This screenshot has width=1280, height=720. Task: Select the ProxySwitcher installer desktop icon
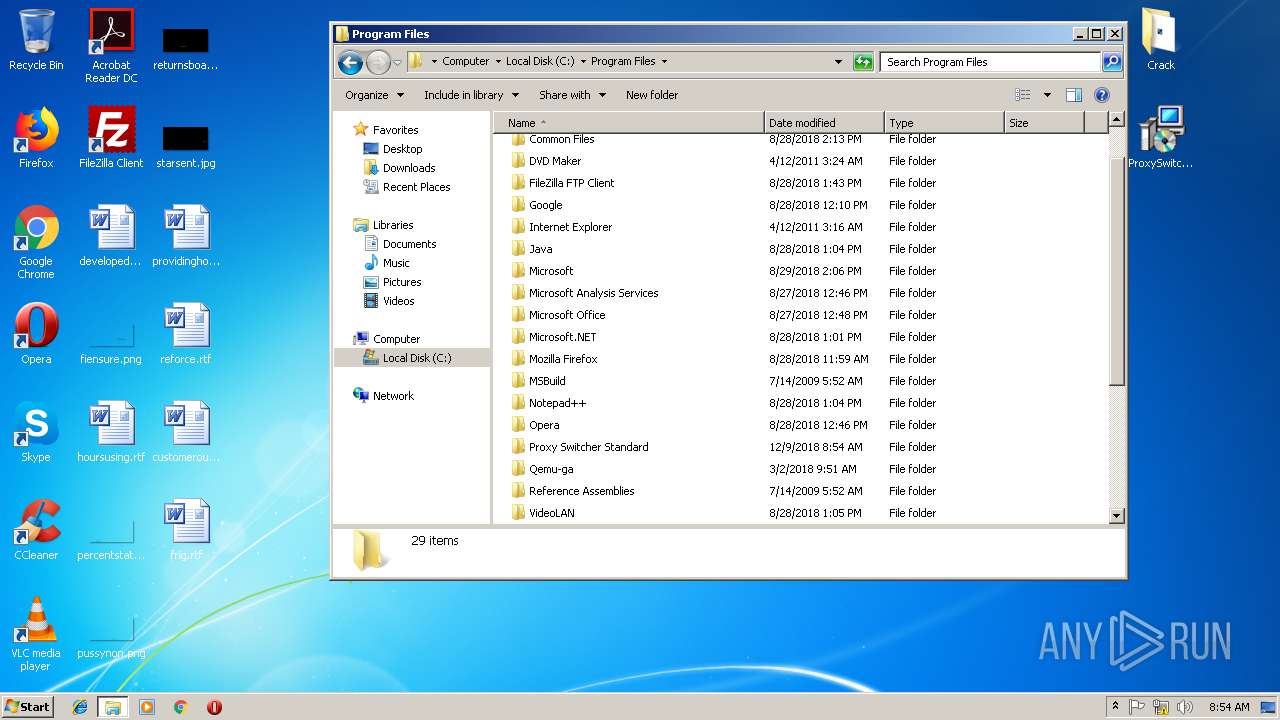coord(1160,138)
